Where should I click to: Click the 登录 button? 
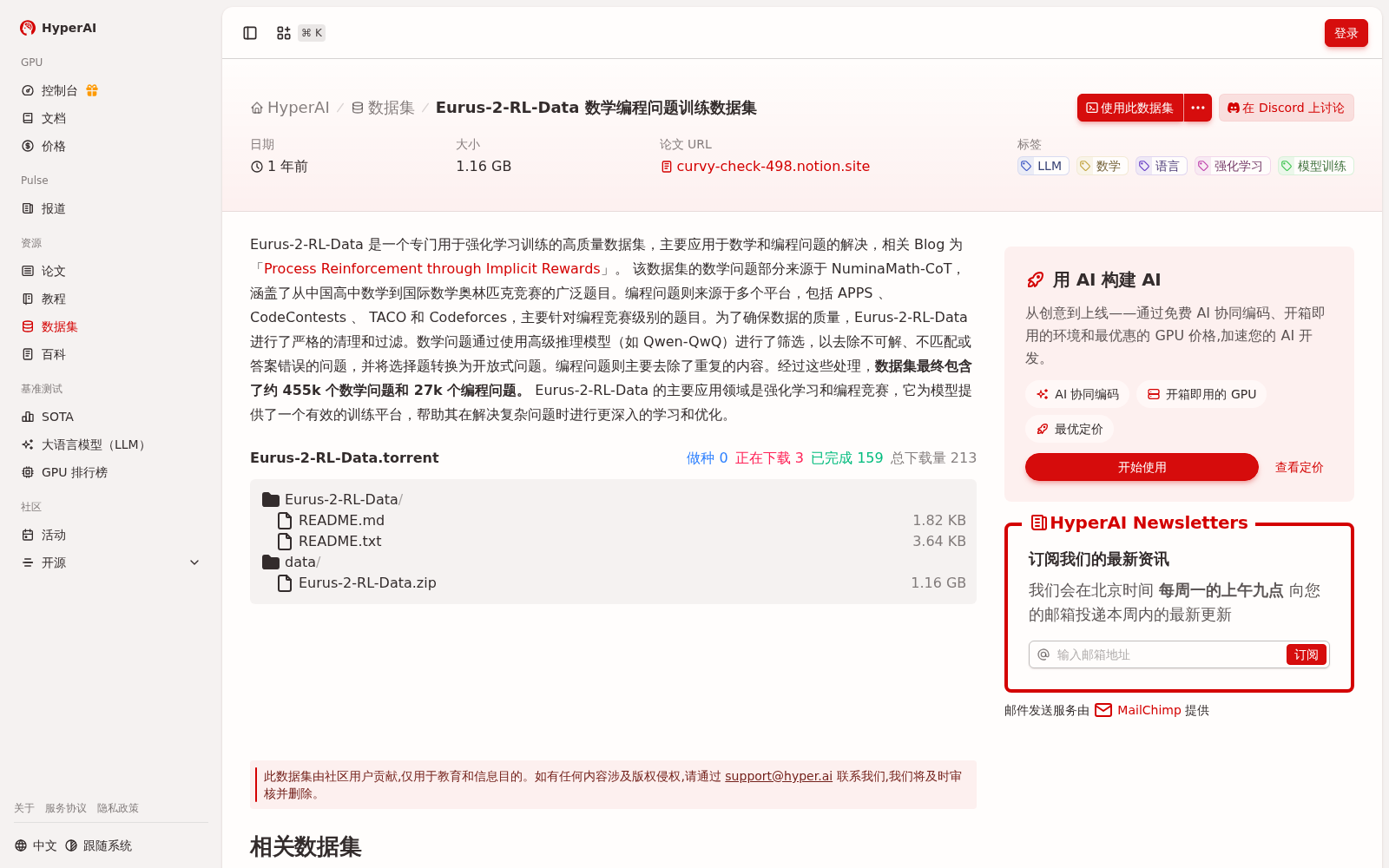point(1346,33)
